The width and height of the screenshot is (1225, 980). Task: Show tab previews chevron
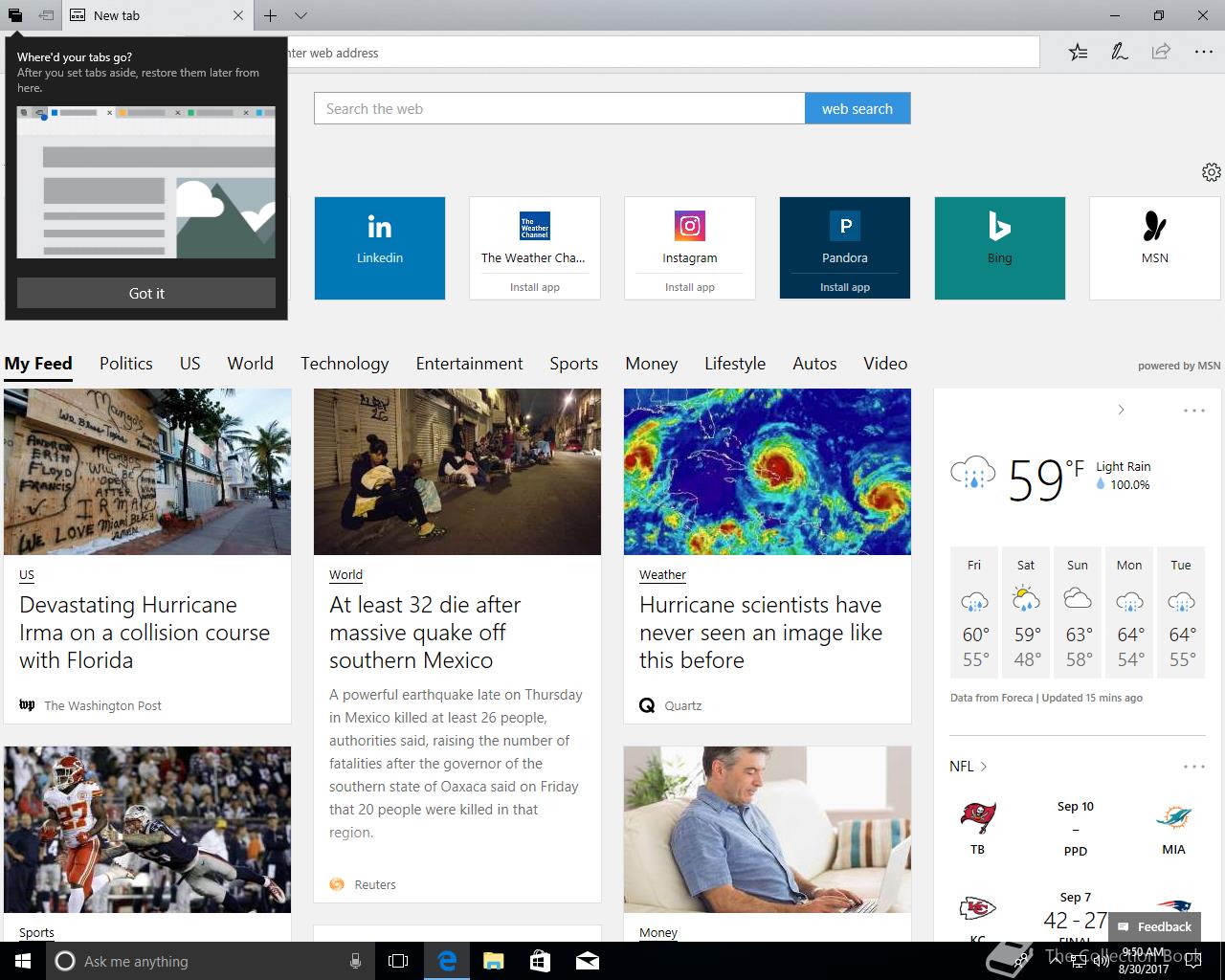[x=301, y=15]
